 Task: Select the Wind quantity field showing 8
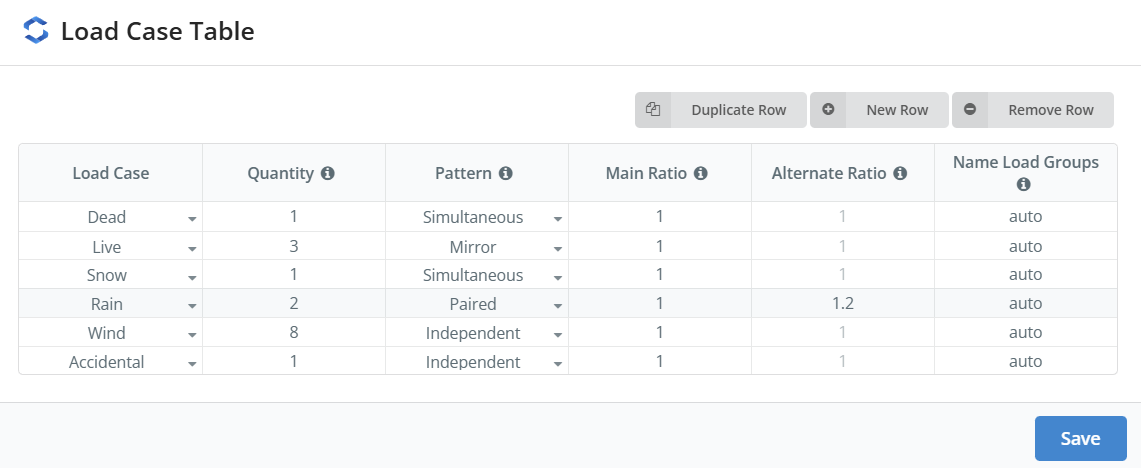(293, 333)
